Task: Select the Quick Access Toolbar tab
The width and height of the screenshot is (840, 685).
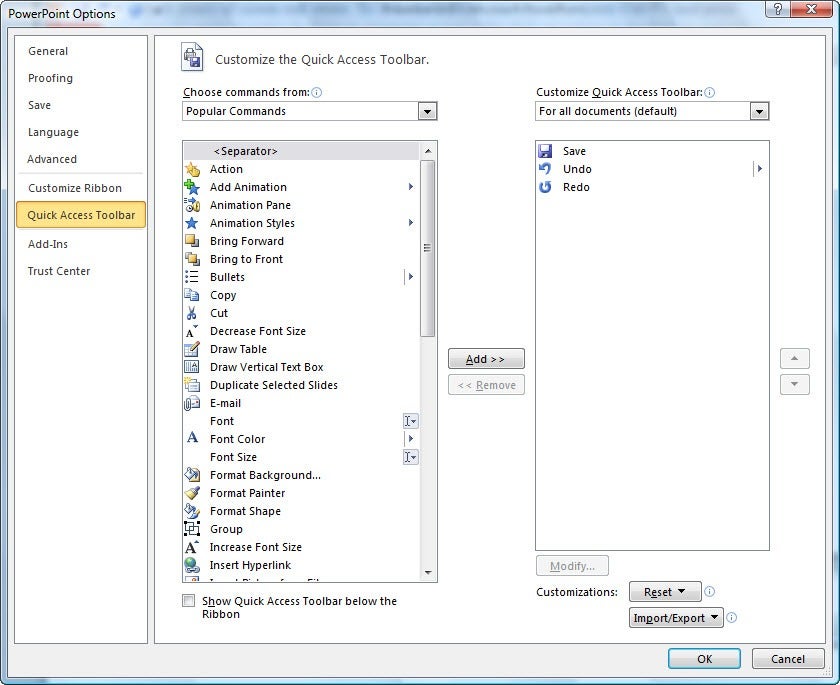Action: (81, 215)
